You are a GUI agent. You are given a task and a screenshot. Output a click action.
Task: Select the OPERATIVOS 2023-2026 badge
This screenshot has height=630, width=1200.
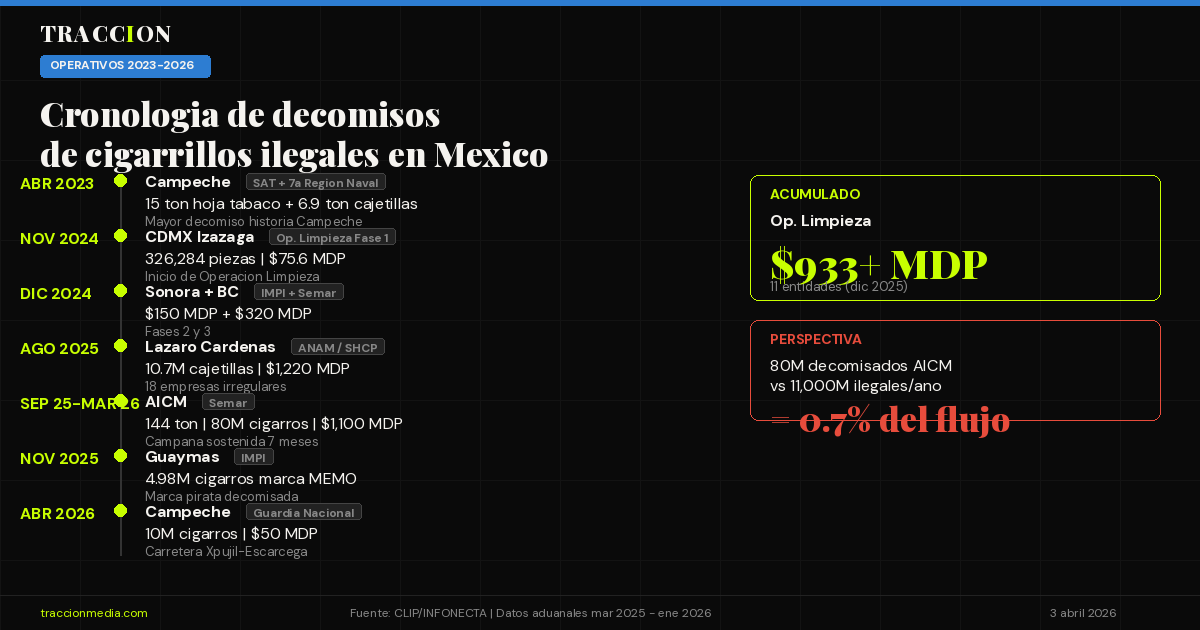[x=125, y=66]
